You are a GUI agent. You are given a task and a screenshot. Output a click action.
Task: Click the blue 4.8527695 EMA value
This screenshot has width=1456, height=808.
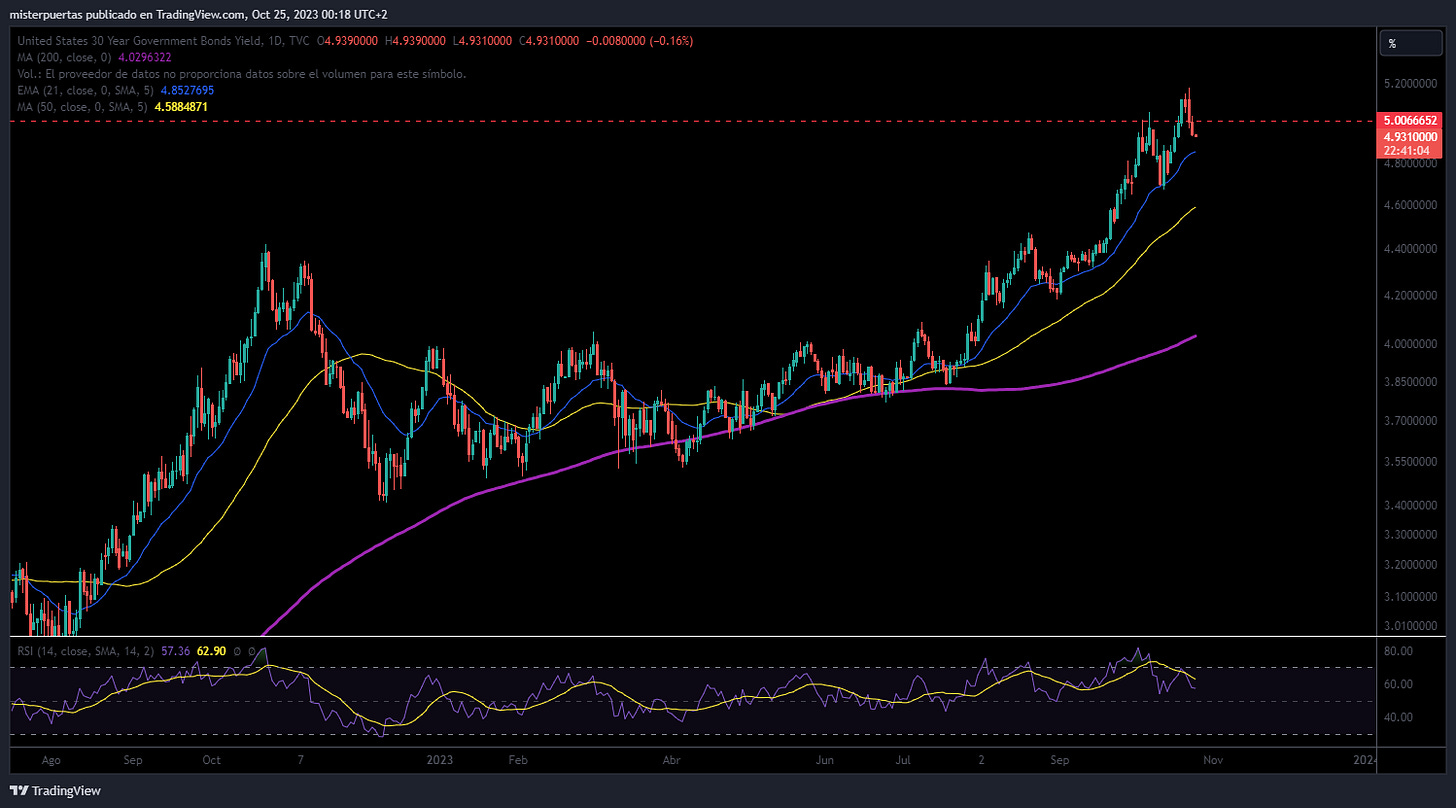[x=186, y=90]
